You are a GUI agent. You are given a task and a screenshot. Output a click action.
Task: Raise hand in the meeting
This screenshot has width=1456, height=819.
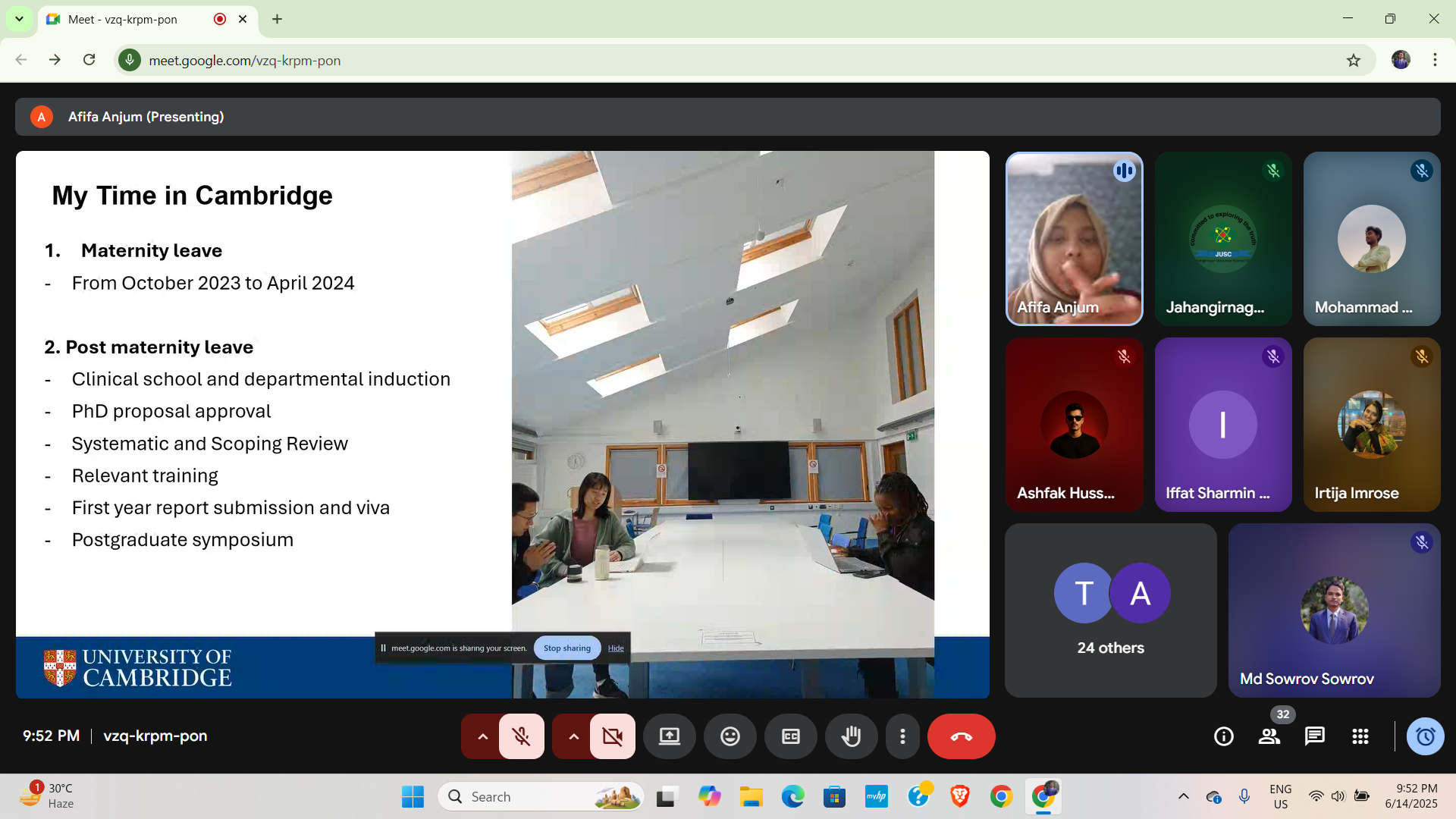coord(851,736)
